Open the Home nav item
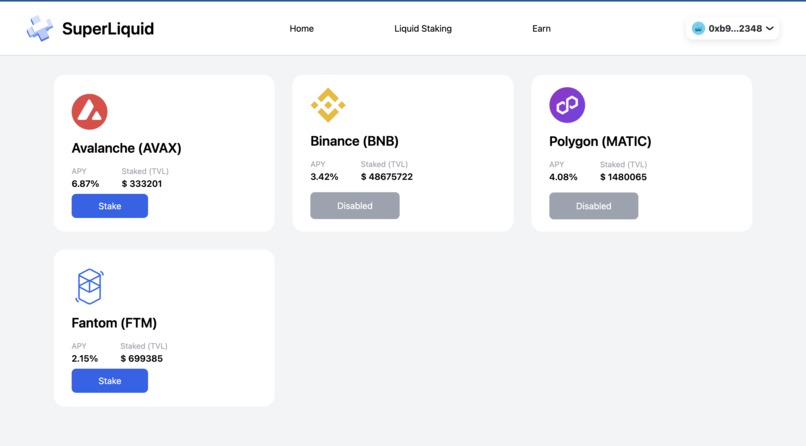Viewport: 806px width, 446px height. pyautogui.click(x=302, y=29)
